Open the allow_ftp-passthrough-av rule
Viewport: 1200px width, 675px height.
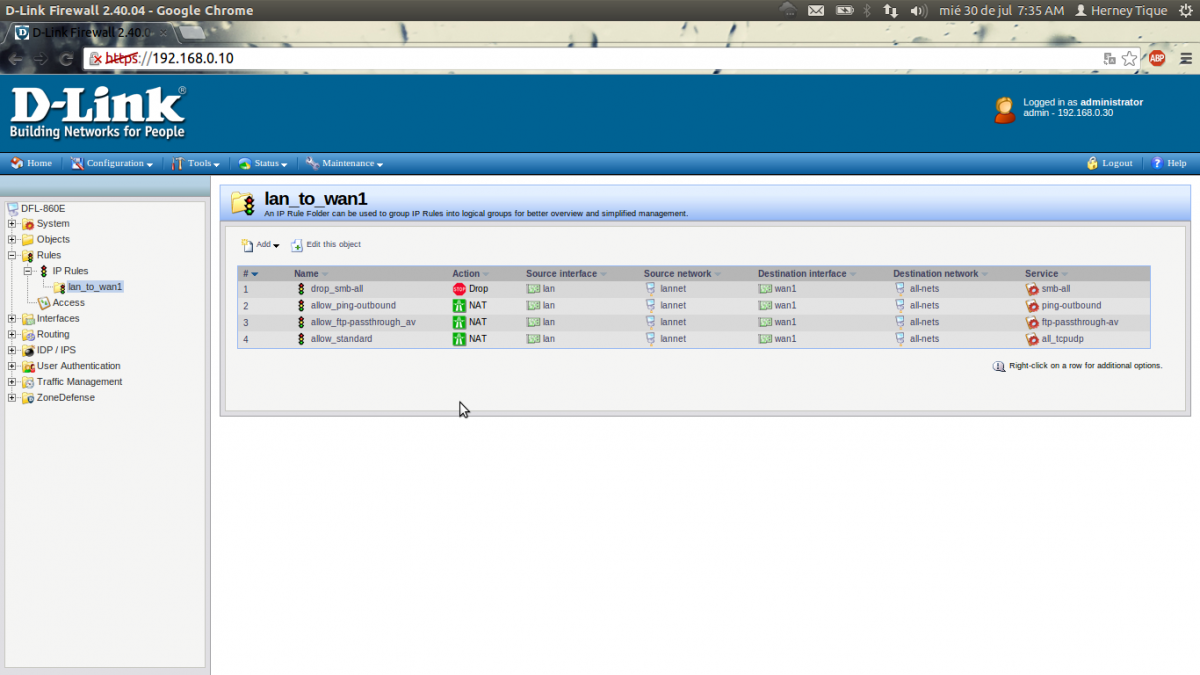click(x=363, y=322)
